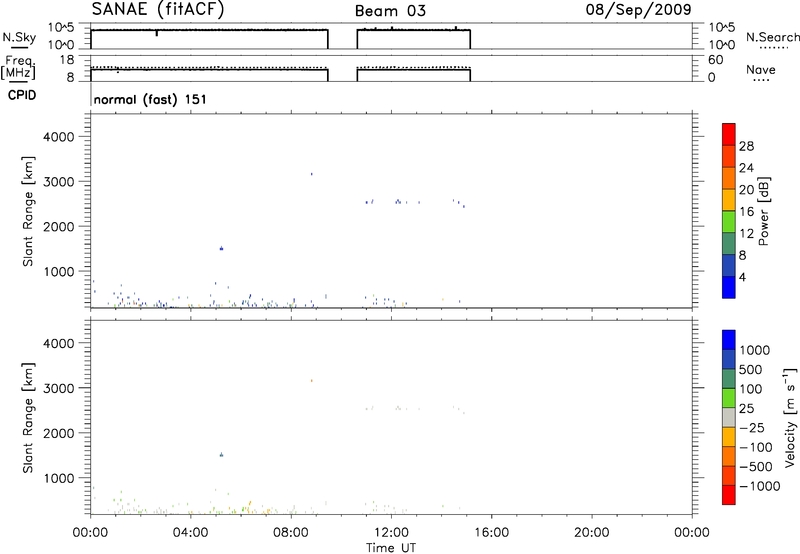The width and height of the screenshot is (800, 554).
Task: Click the Slant Range label of power panel
Action: [28, 211]
